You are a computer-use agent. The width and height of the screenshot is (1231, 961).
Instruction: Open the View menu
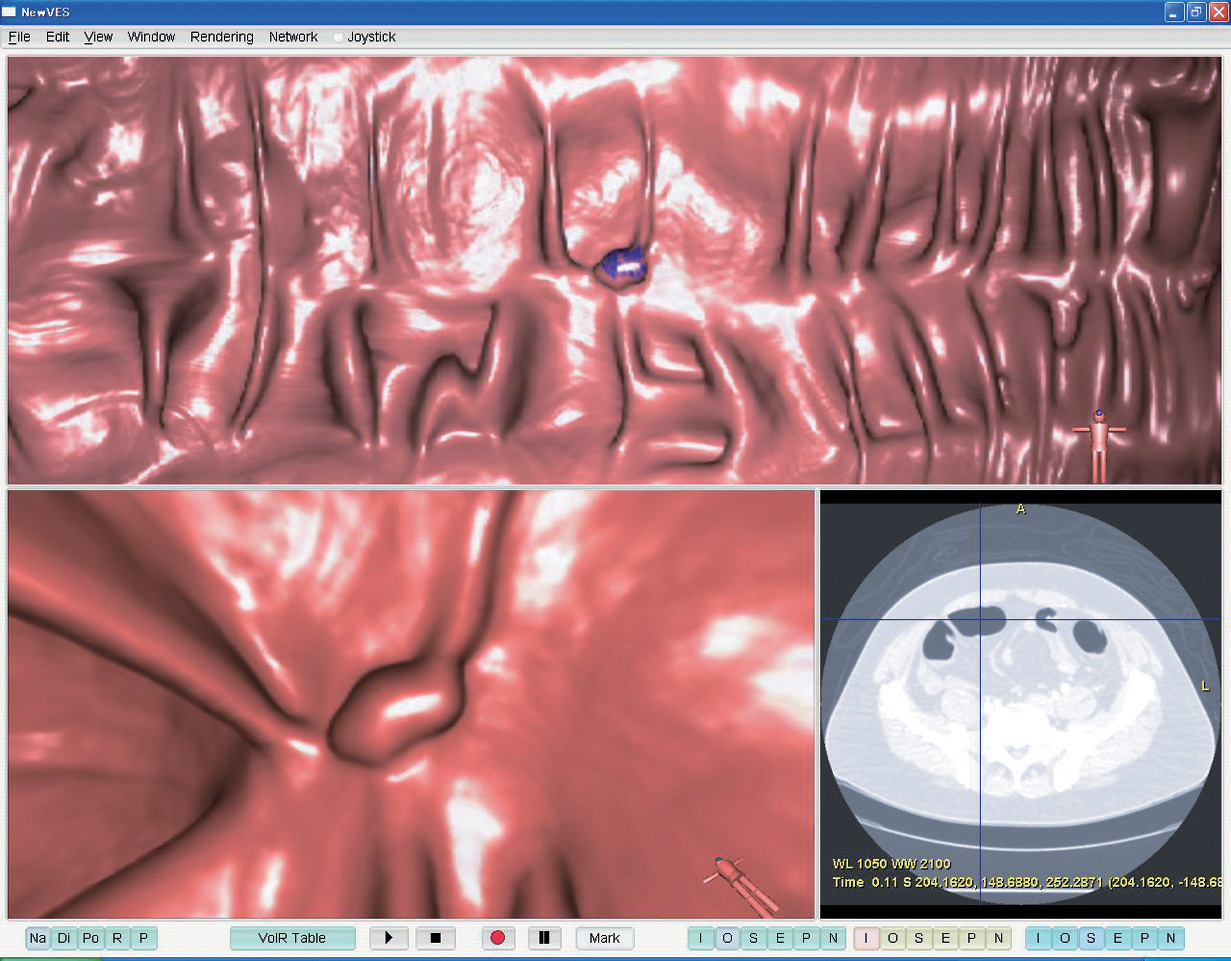(x=98, y=37)
